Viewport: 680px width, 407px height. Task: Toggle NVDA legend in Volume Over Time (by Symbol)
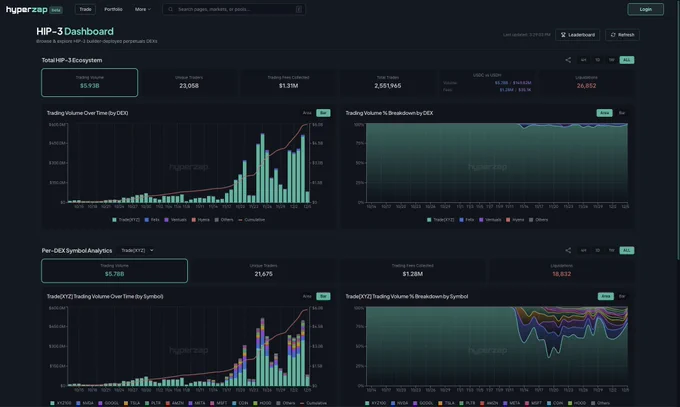pos(85,403)
